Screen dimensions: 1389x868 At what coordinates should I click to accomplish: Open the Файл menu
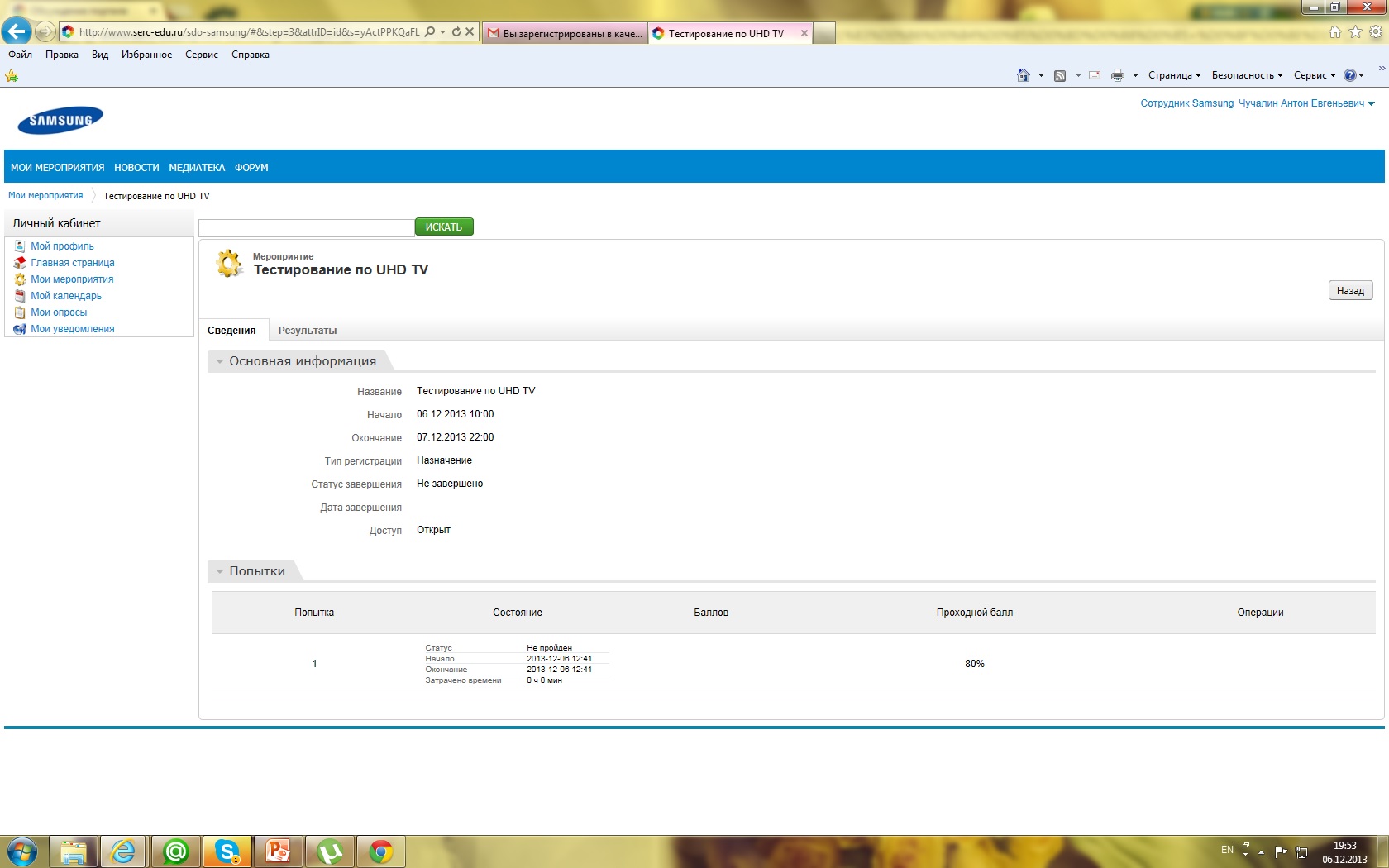coord(21,55)
